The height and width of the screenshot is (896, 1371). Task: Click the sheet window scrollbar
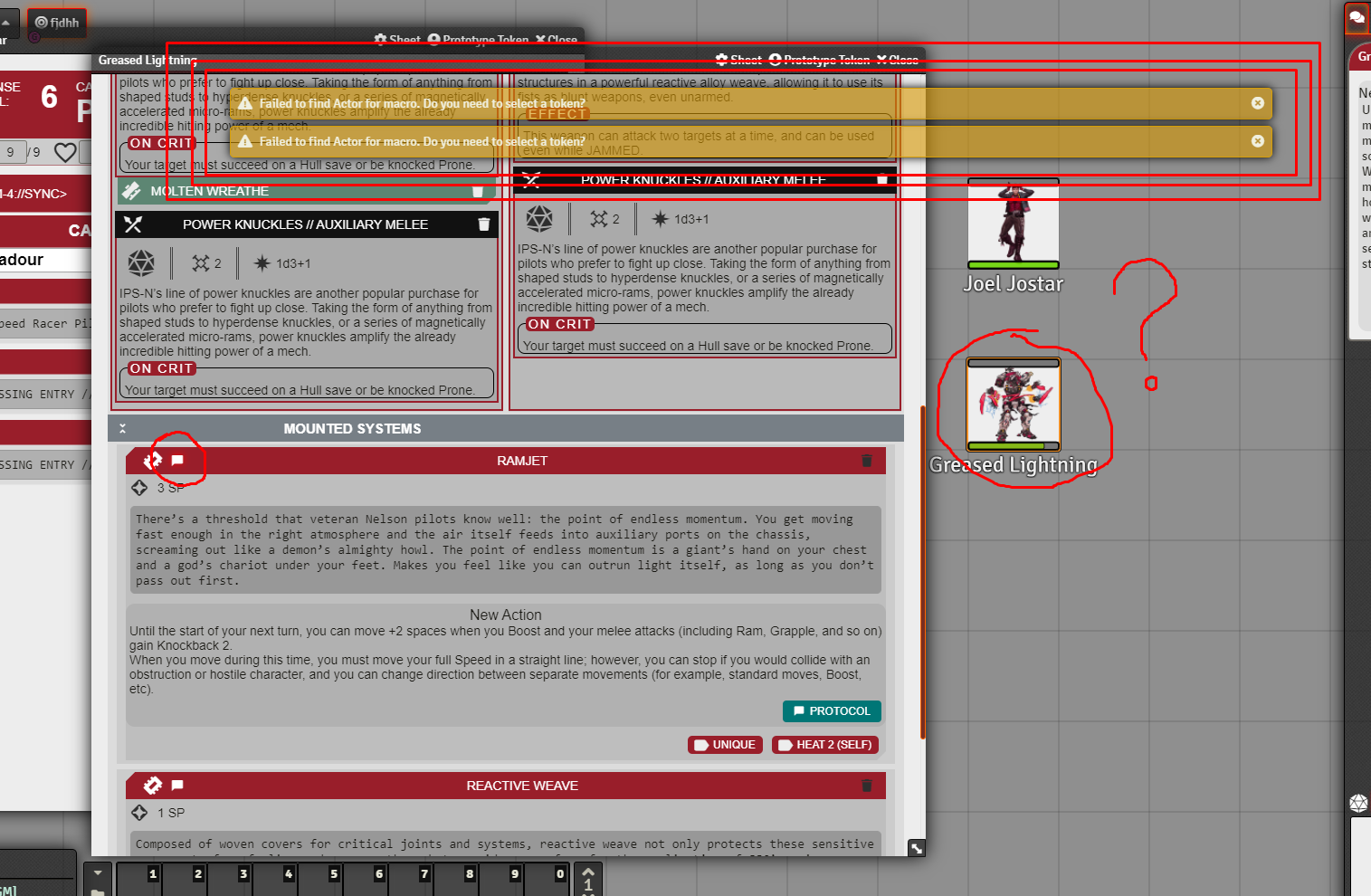point(922,572)
